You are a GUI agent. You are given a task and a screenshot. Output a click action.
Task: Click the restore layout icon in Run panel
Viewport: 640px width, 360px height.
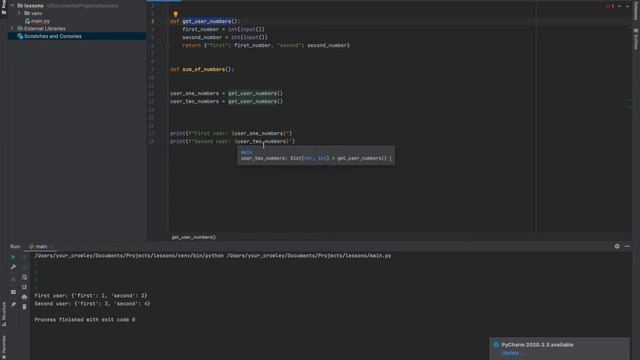[13, 292]
